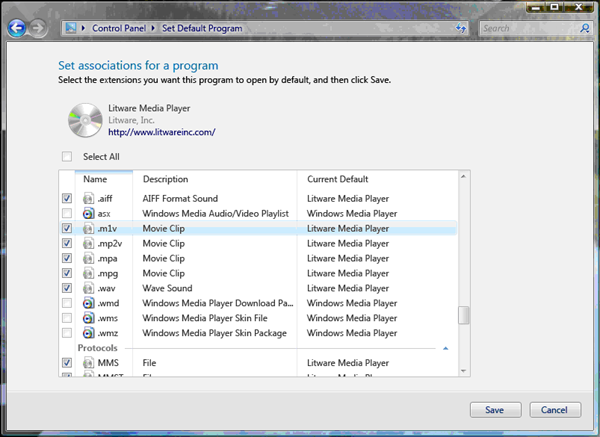The width and height of the screenshot is (600, 437).
Task: Uncheck the .mp2v extension checkbox
Action: tap(67, 244)
